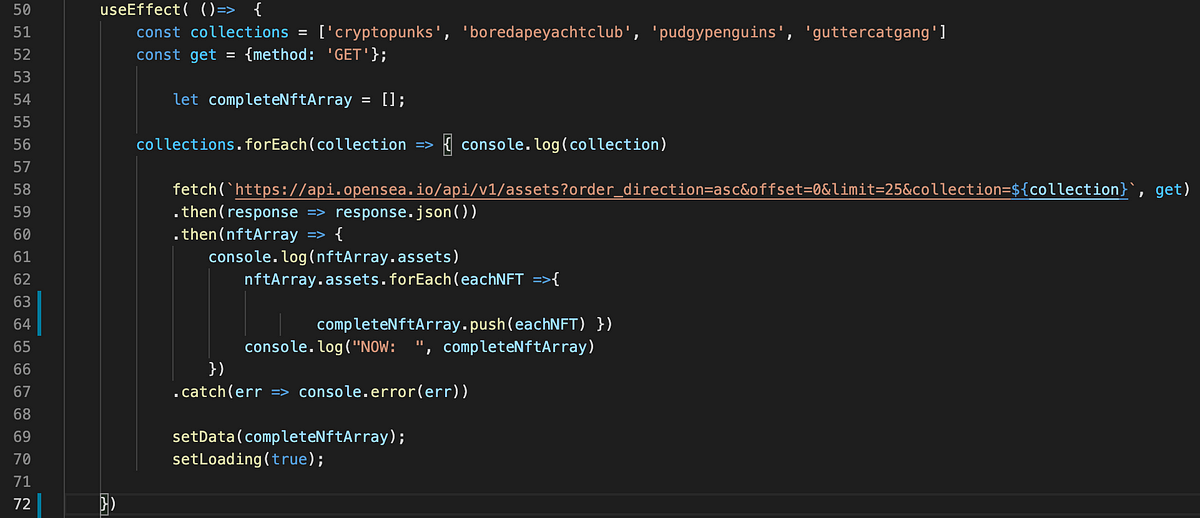The height and width of the screenshot is (518, 1200).
Task: Click line number 72 in the gutter
Action: (x=22, y=504)
